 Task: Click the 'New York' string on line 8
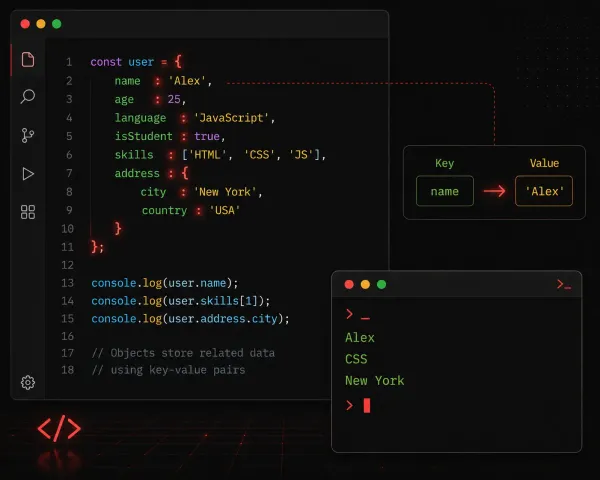pyautogui.click(x=225, y=192)
